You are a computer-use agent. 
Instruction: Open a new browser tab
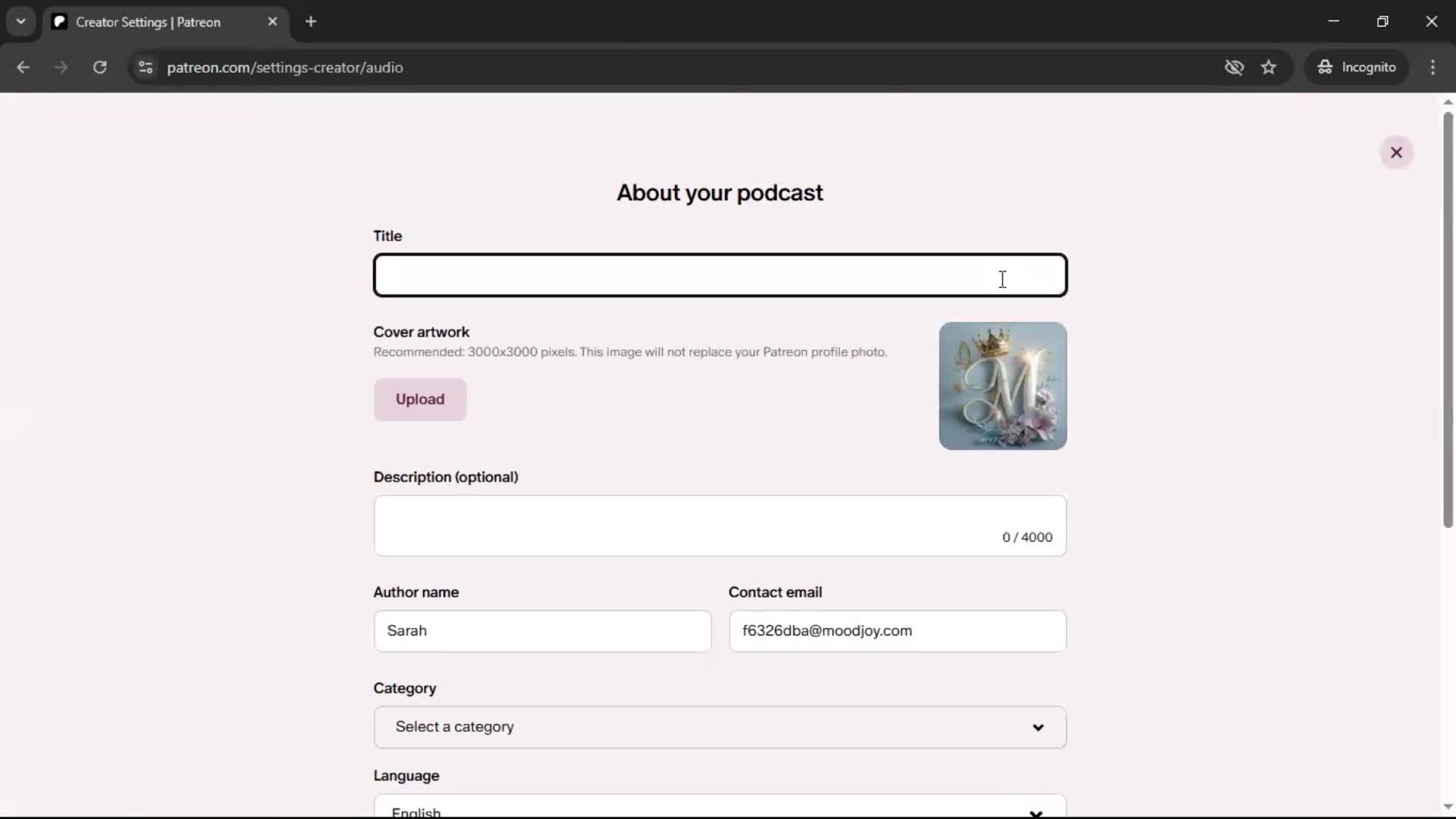(311, 22)
